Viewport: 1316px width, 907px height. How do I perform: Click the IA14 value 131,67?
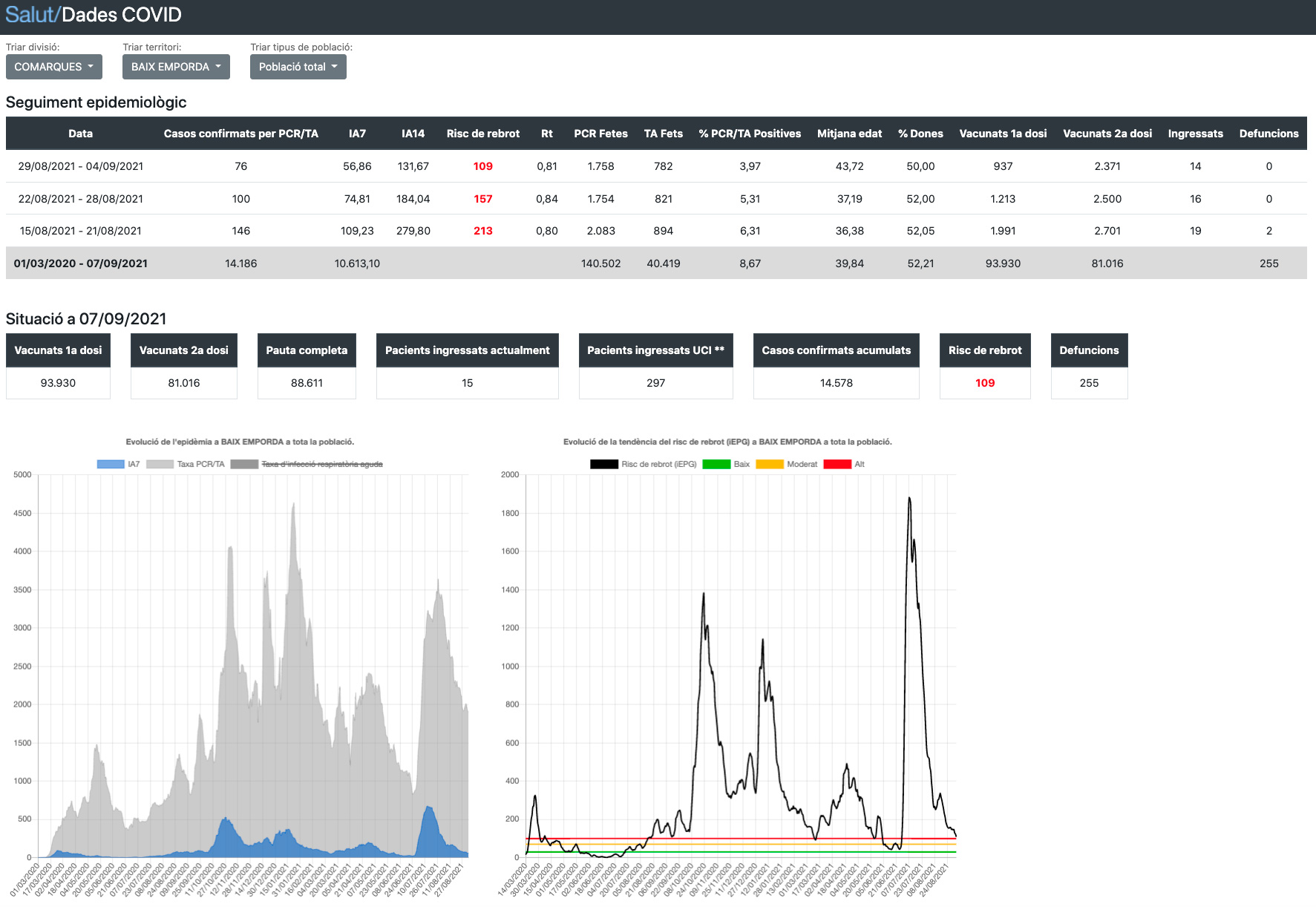pyautogui.click(x=413, y=166)
